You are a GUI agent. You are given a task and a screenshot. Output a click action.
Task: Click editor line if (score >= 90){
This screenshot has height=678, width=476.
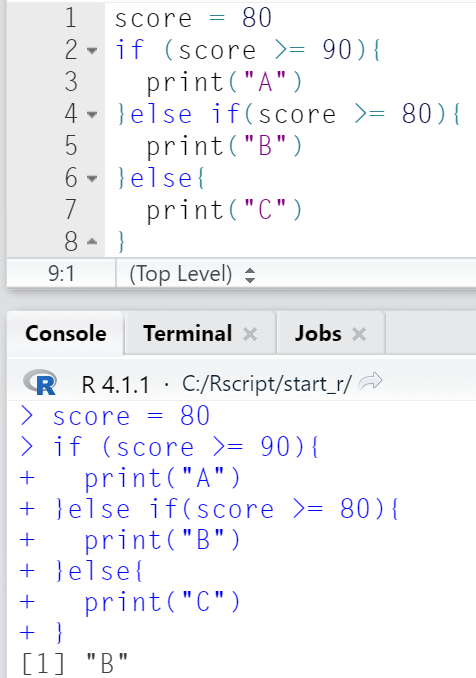(248, 50)
